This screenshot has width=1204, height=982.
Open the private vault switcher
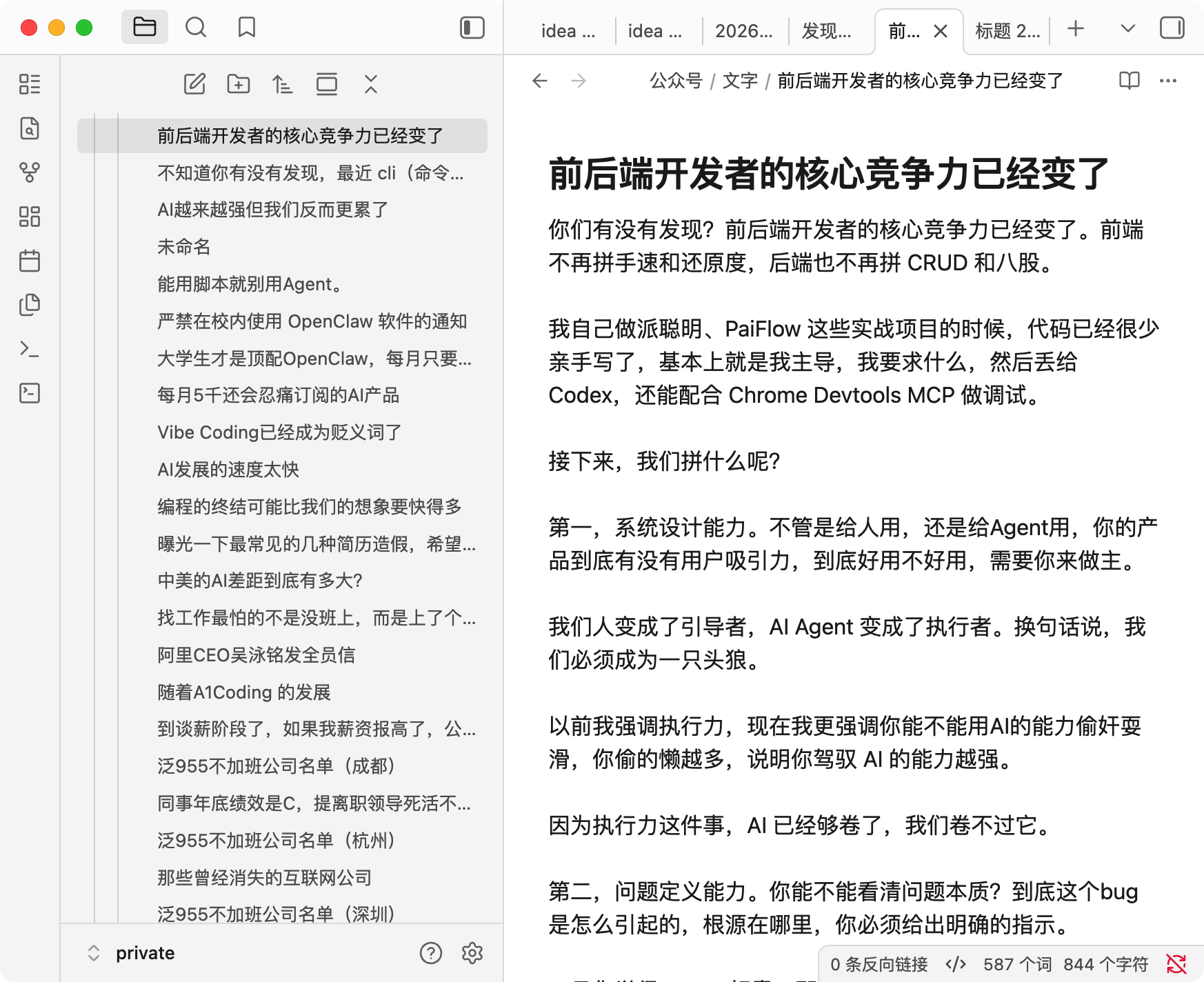[131, 953]
